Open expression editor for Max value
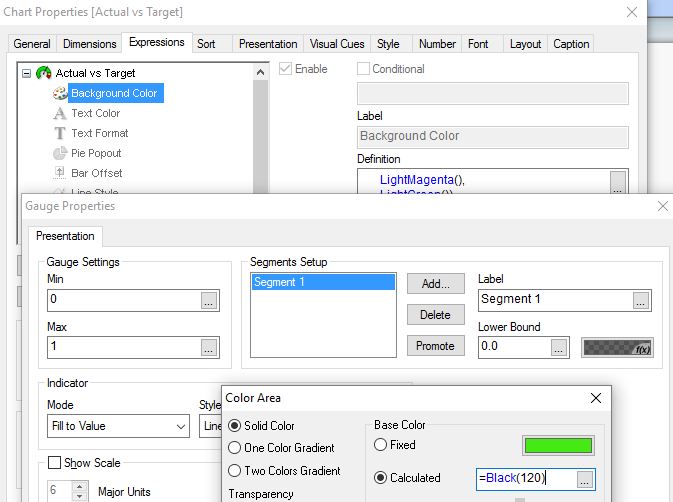This screenshot has width=673, height=502. pos(209,348)
